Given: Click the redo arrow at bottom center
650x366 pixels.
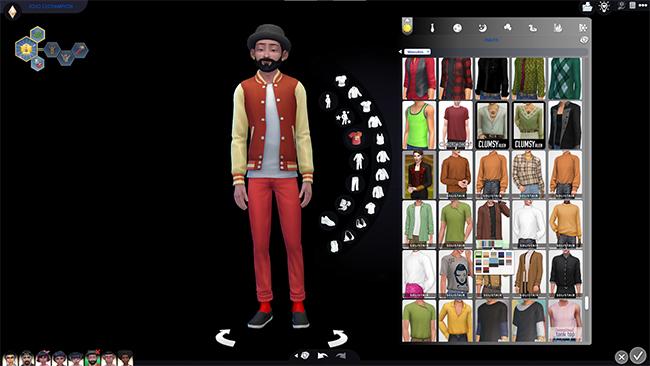Looking at the screenshot, I should (341, 356).
